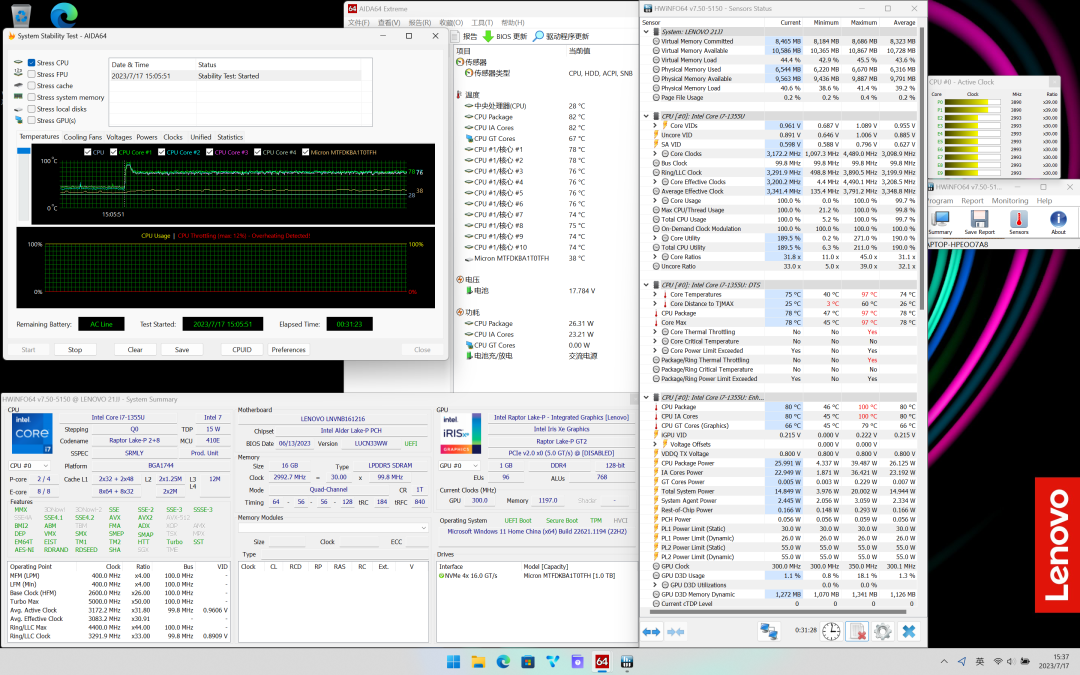Click the HWiNFO sensors settings gear icon
1080x675 pixels.
(x=882, y=631)
